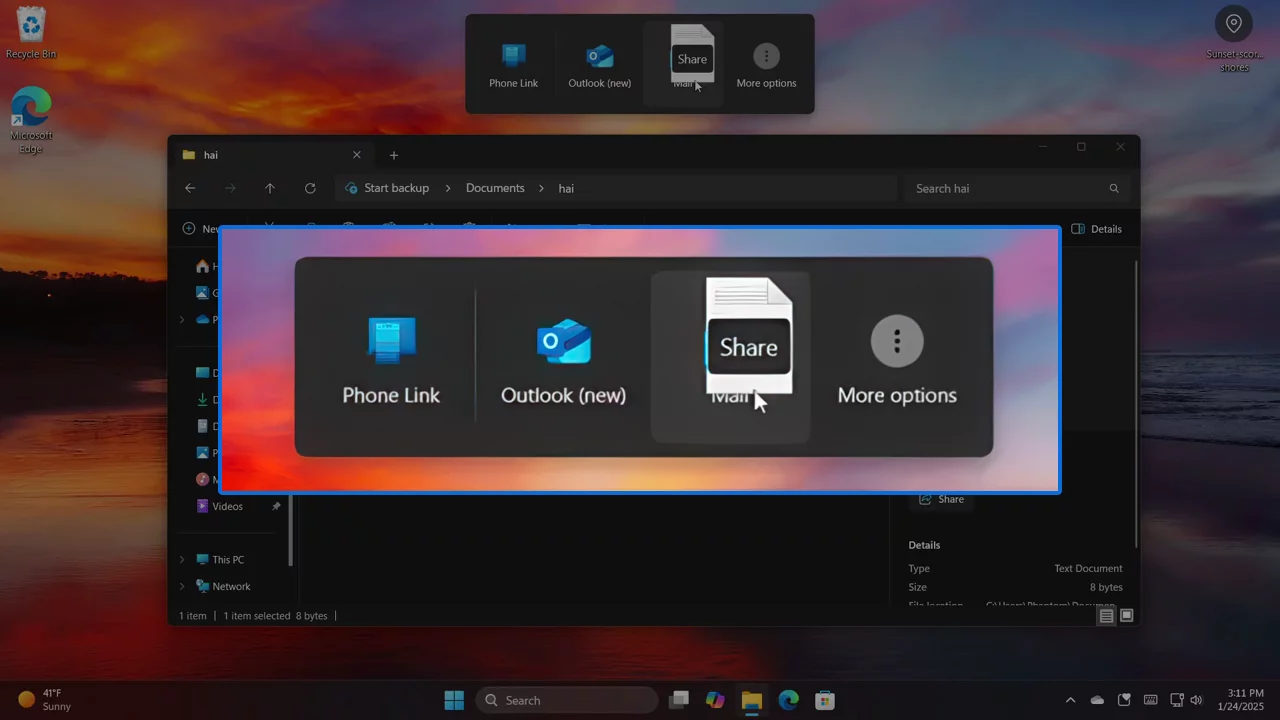Click the search magnifier in File Explorer
This screenshot has height=720, width=1280.
(x=1114, y=188)
